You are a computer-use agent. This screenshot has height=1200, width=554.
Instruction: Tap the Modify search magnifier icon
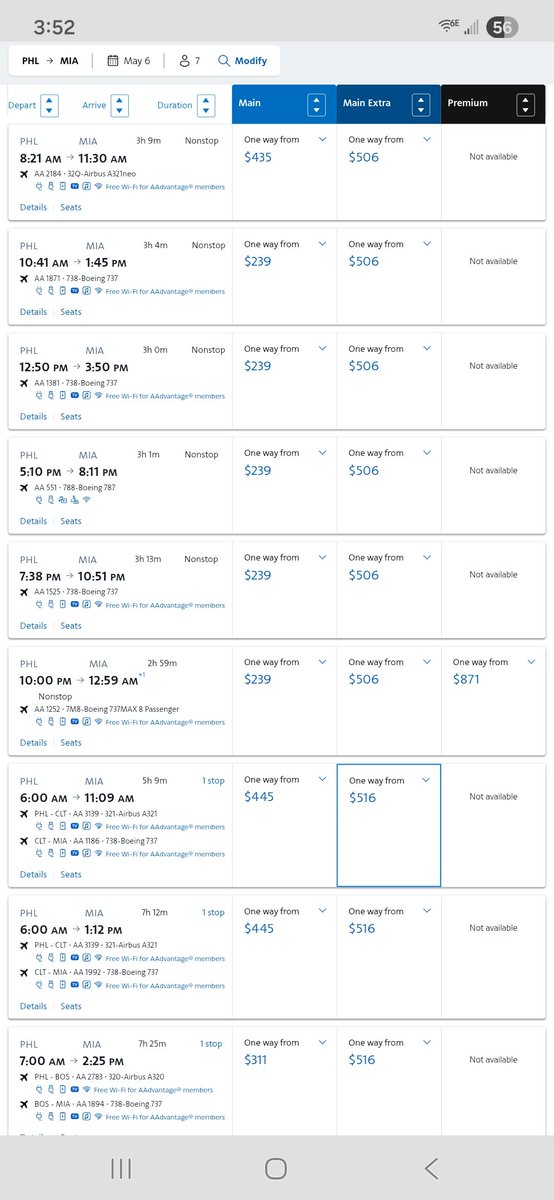pos(224,61)
